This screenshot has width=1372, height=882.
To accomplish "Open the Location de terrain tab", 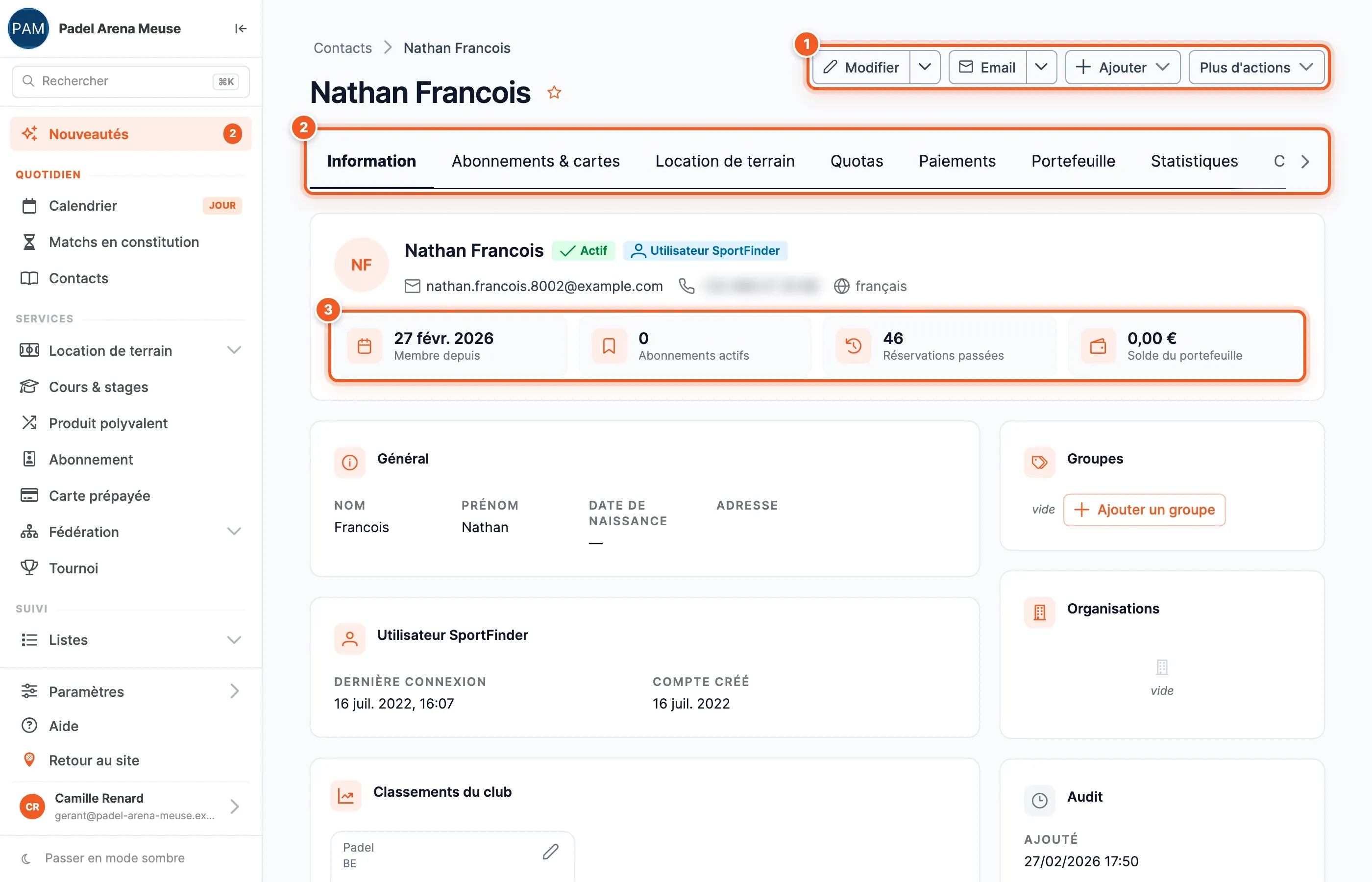I will 725,161.
